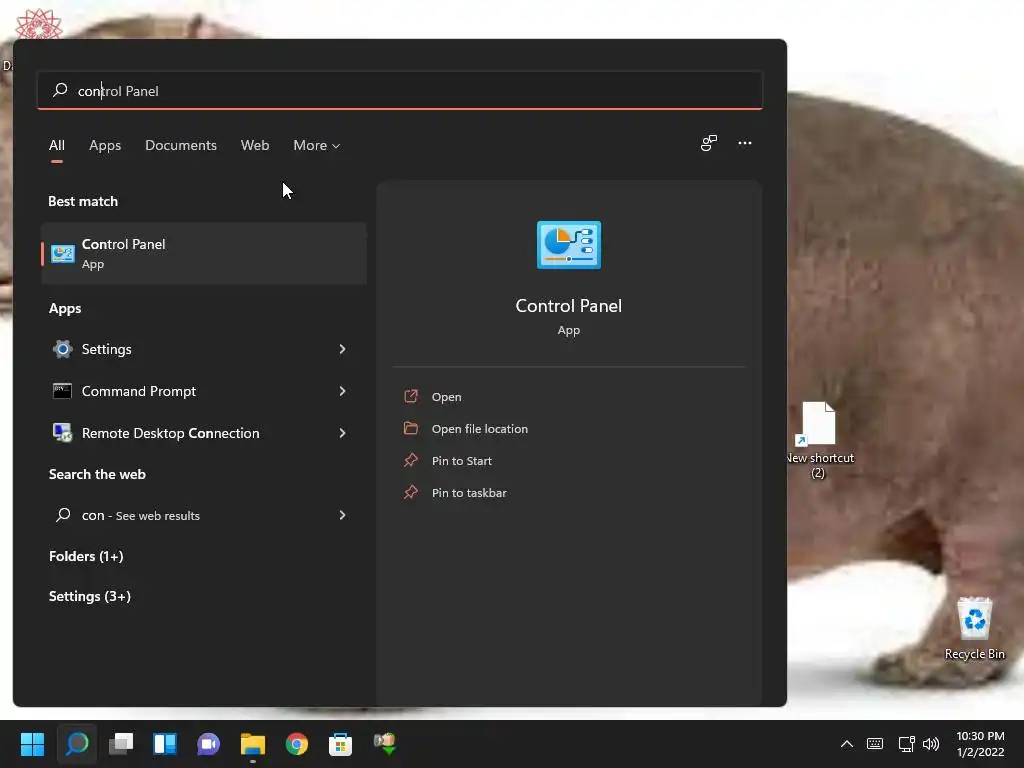Expand the Command Prompt result chevron
Screen dimensions: 1024x768
coord(342,391)
